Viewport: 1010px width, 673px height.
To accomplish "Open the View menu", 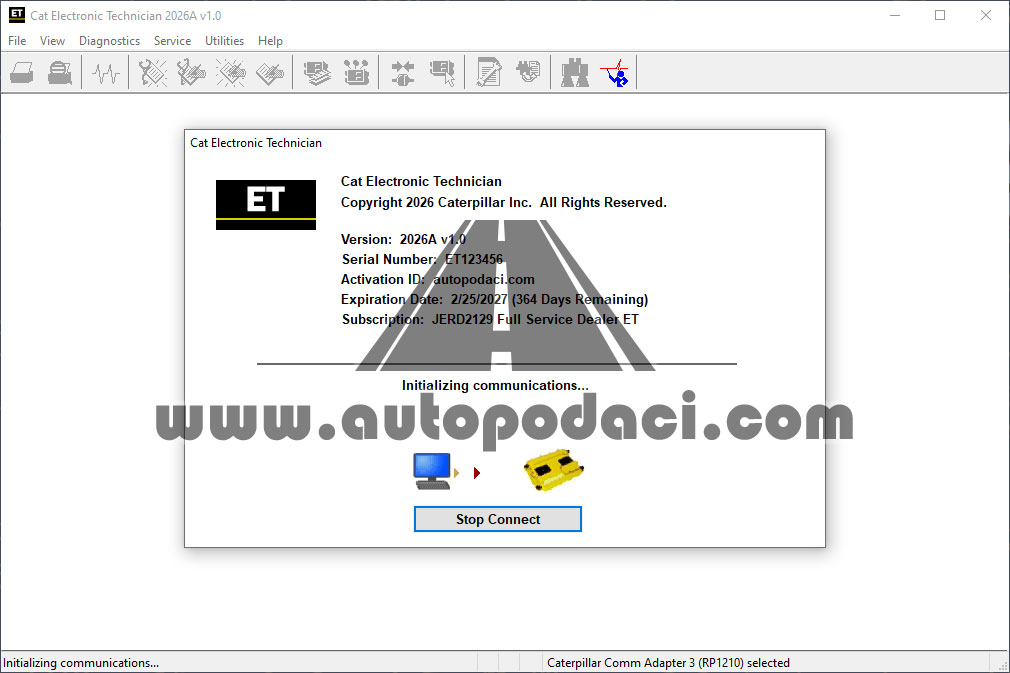I will (52, 41).
